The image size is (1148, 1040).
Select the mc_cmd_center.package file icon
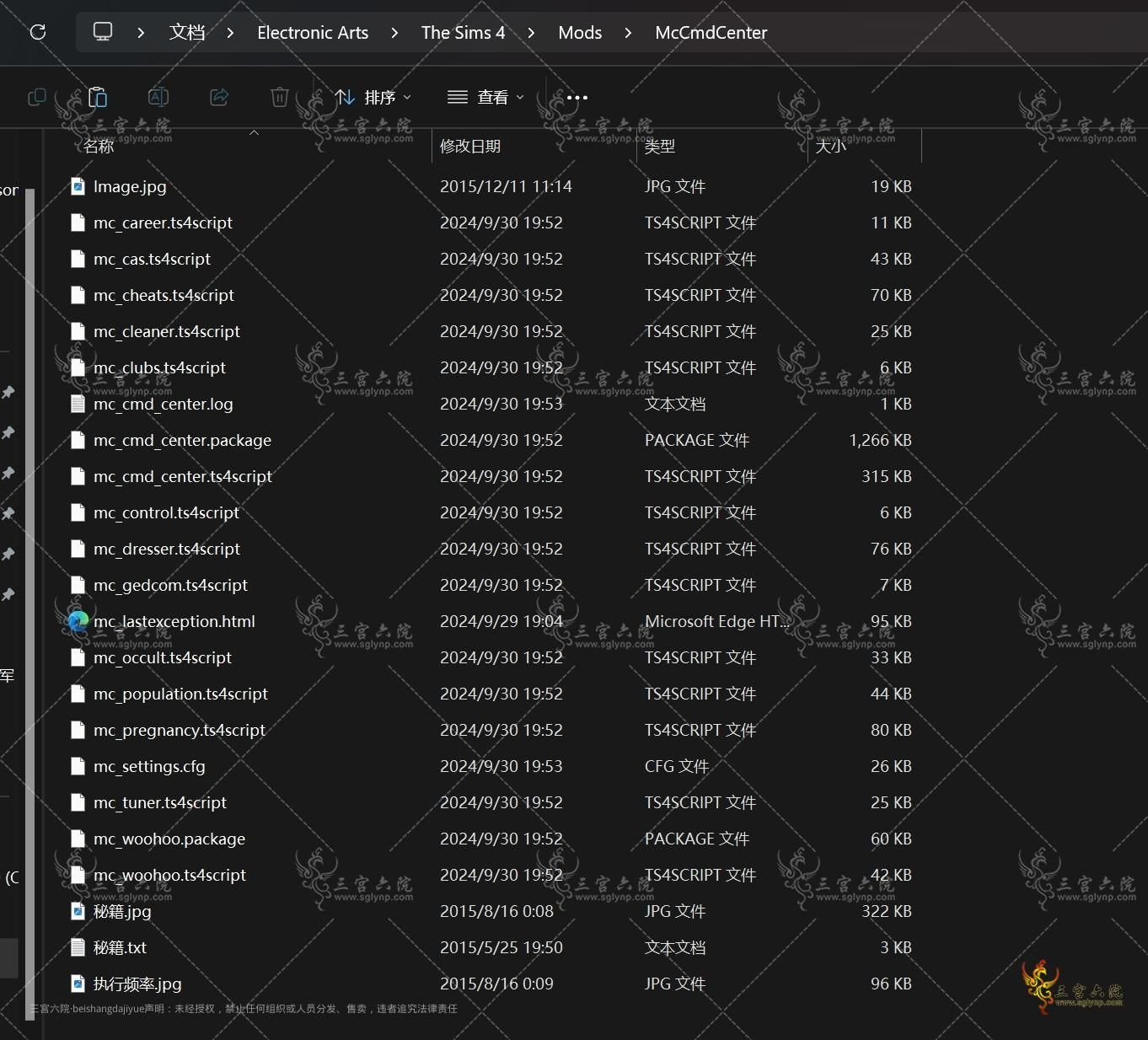pos(78,440)
